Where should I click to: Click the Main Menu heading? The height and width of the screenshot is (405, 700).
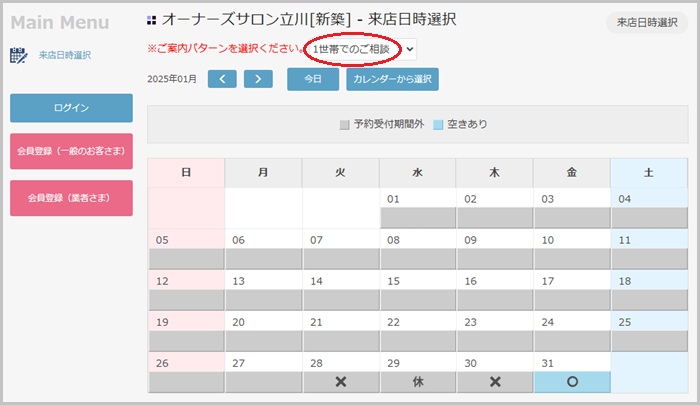60,22
